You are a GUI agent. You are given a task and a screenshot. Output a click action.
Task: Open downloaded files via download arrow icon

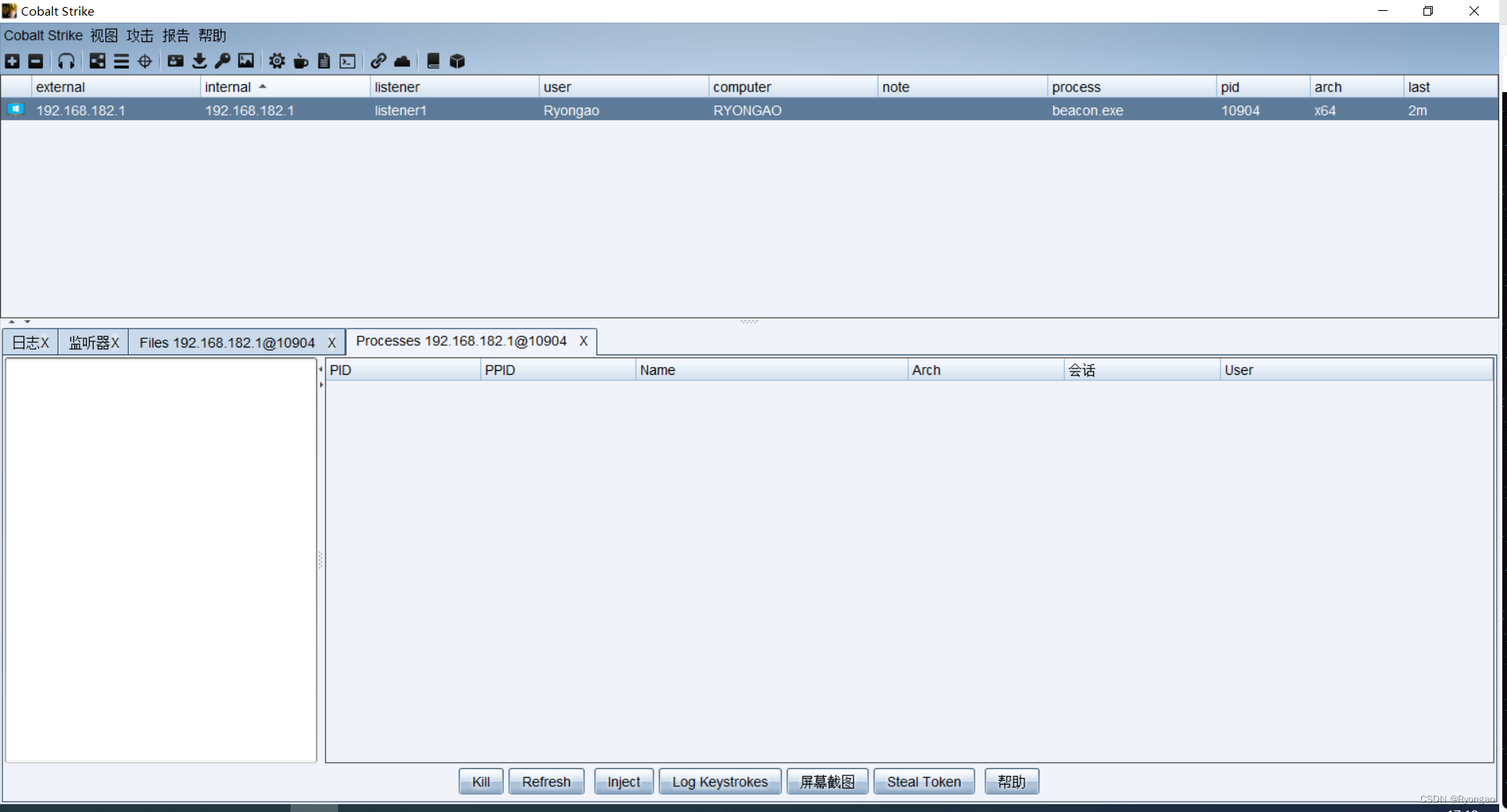[199, 61]
